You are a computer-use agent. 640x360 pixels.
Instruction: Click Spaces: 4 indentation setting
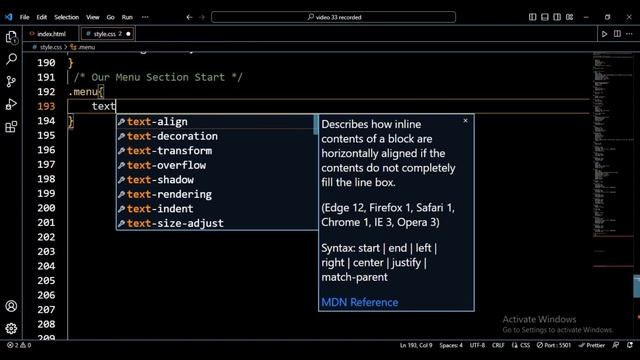click(x=451, y=345)
